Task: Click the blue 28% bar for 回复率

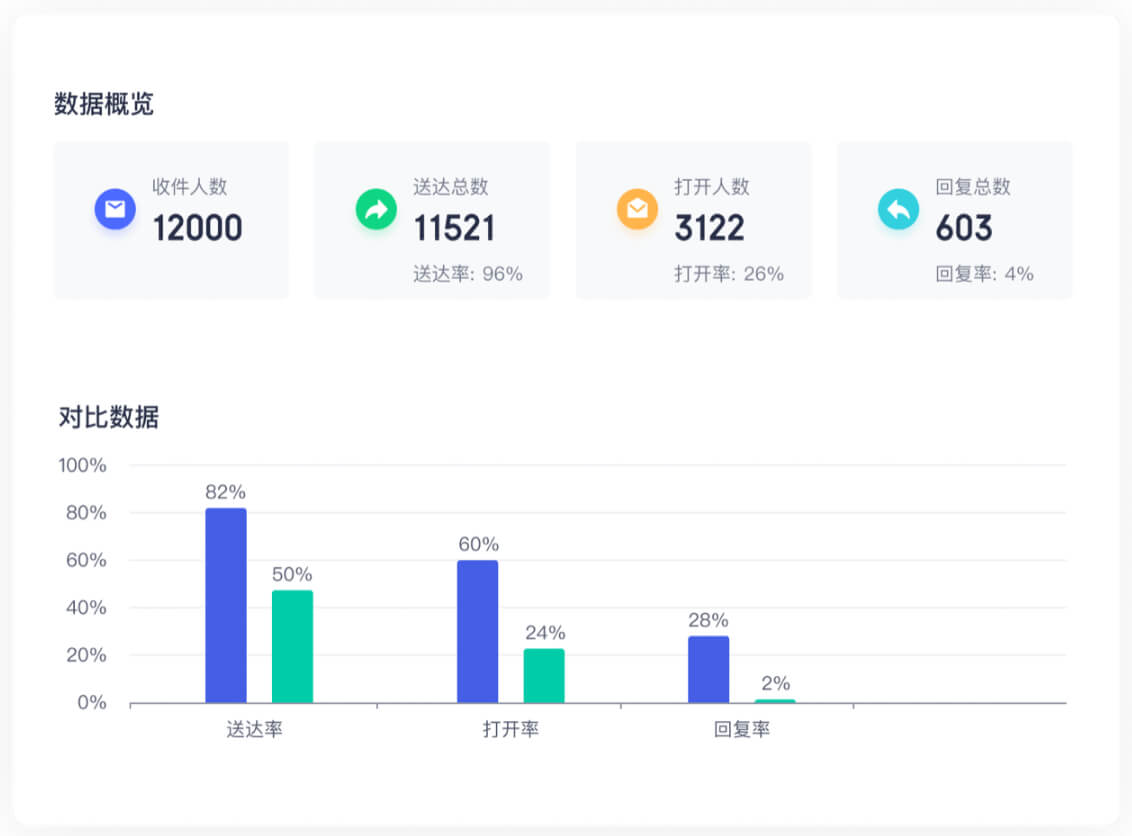Action: point(709,669)
